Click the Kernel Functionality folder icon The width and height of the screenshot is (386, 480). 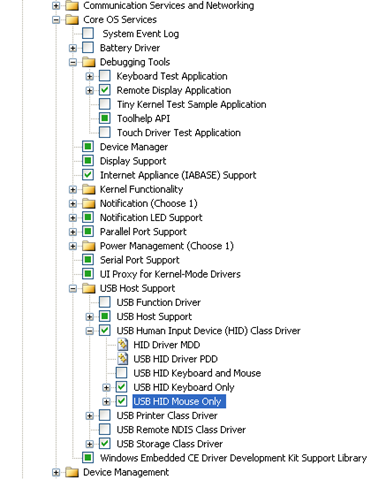point(89,189)
